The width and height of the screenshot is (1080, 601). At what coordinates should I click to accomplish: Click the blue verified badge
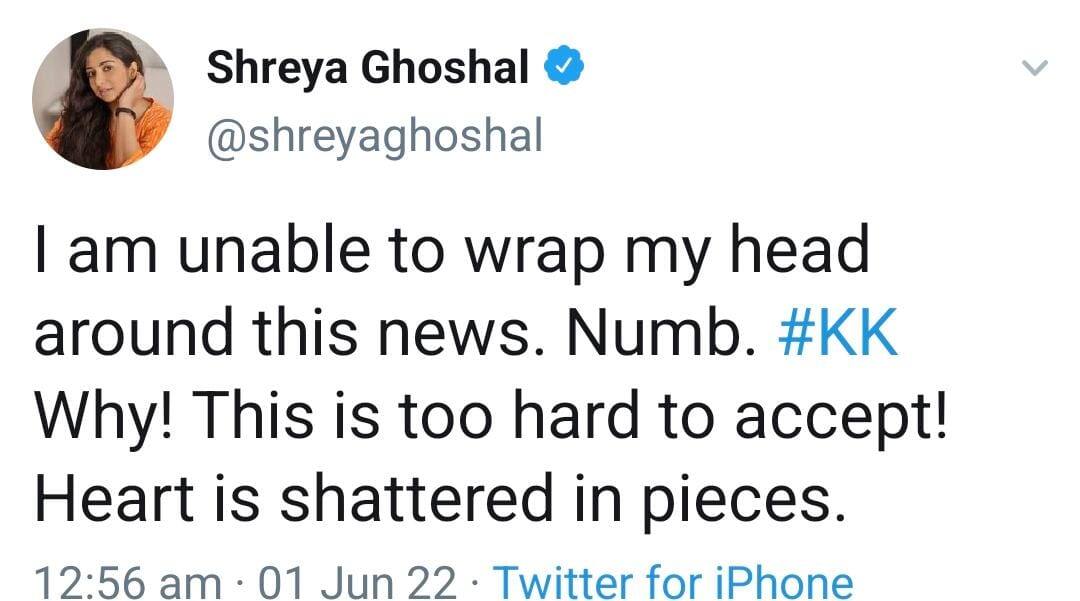point(564,69)
